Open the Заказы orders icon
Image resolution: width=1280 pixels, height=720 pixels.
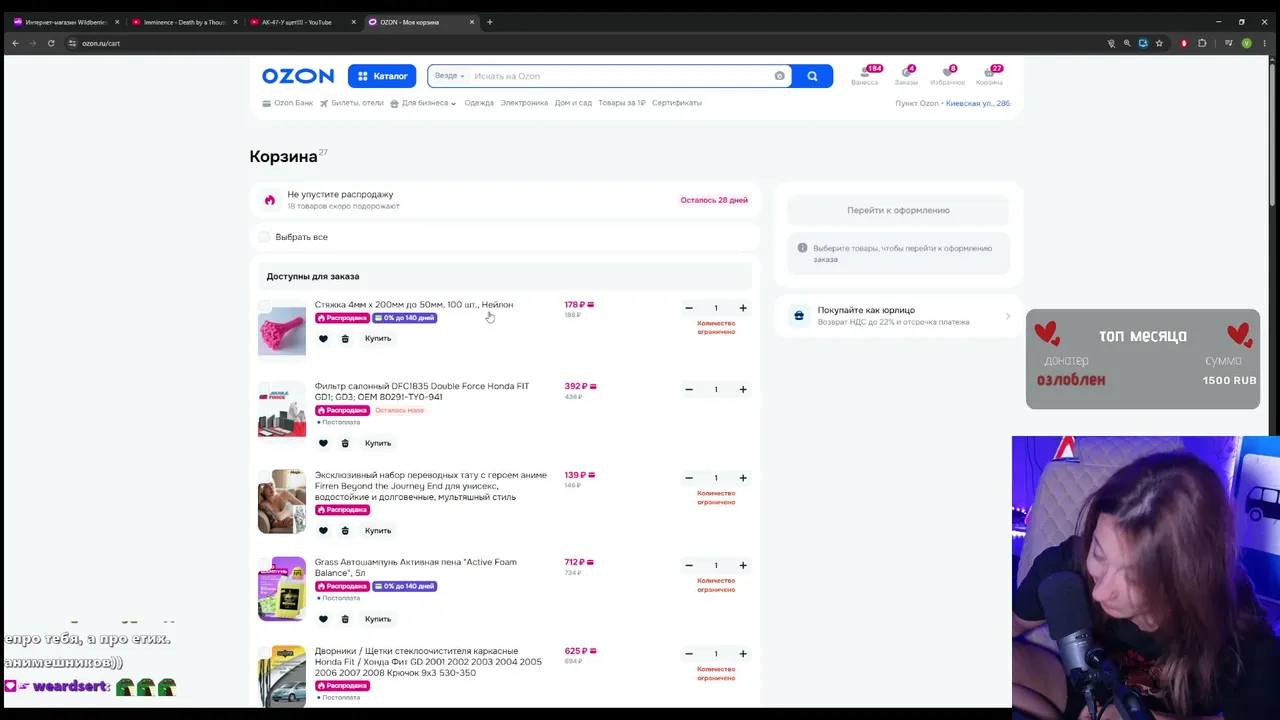click(906, 75)
